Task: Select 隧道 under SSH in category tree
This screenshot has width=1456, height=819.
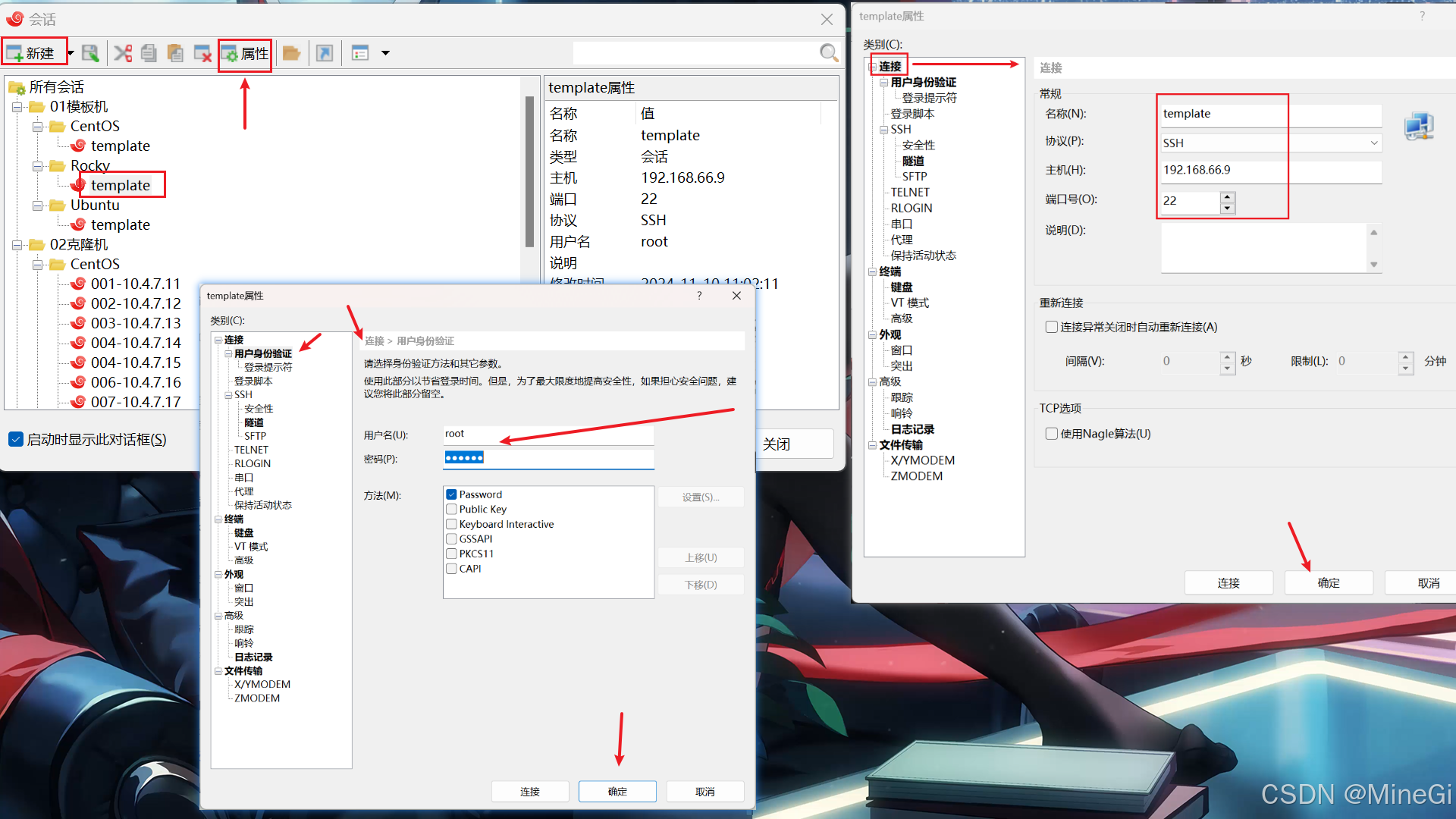Action: point(913,161)
